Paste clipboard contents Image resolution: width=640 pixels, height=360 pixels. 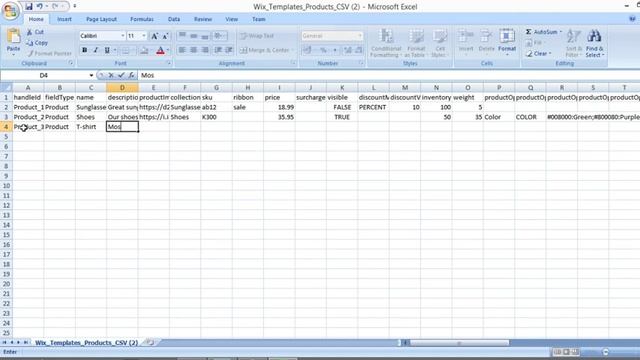point(13,42)
